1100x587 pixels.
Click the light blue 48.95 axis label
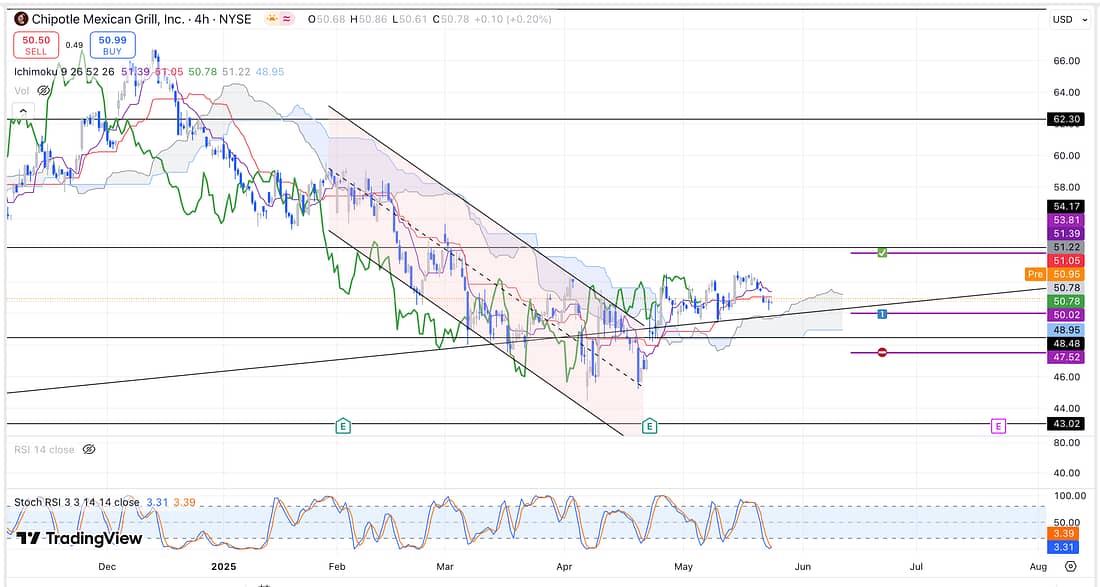pyautogui.click(x=1066, y=330)
